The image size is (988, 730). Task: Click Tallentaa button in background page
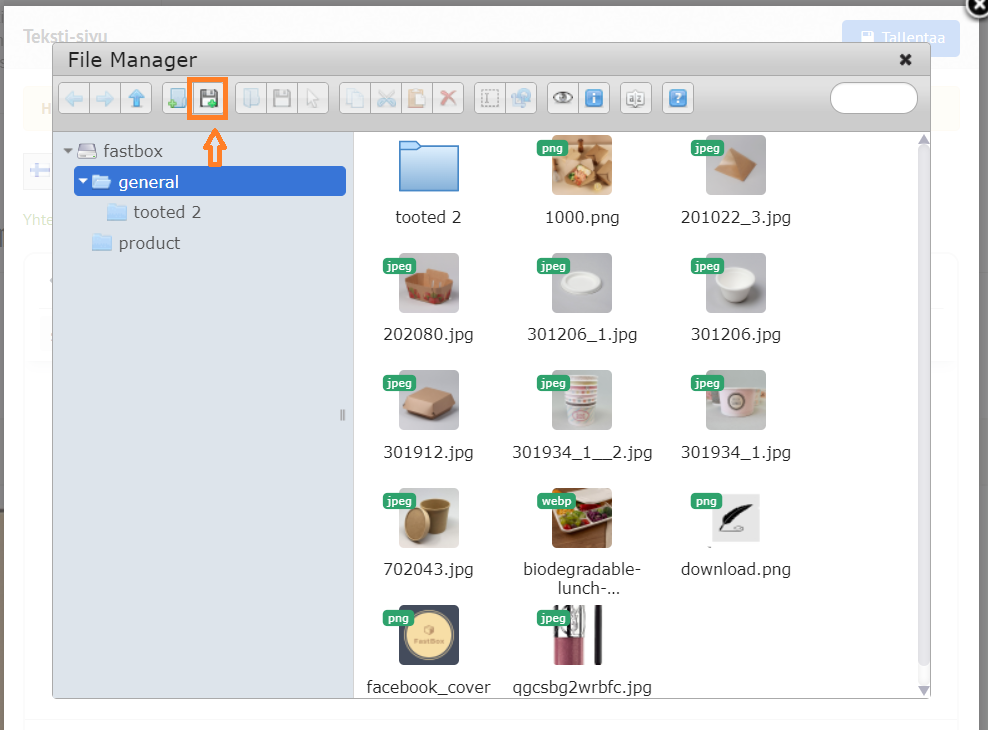(900, 38)
